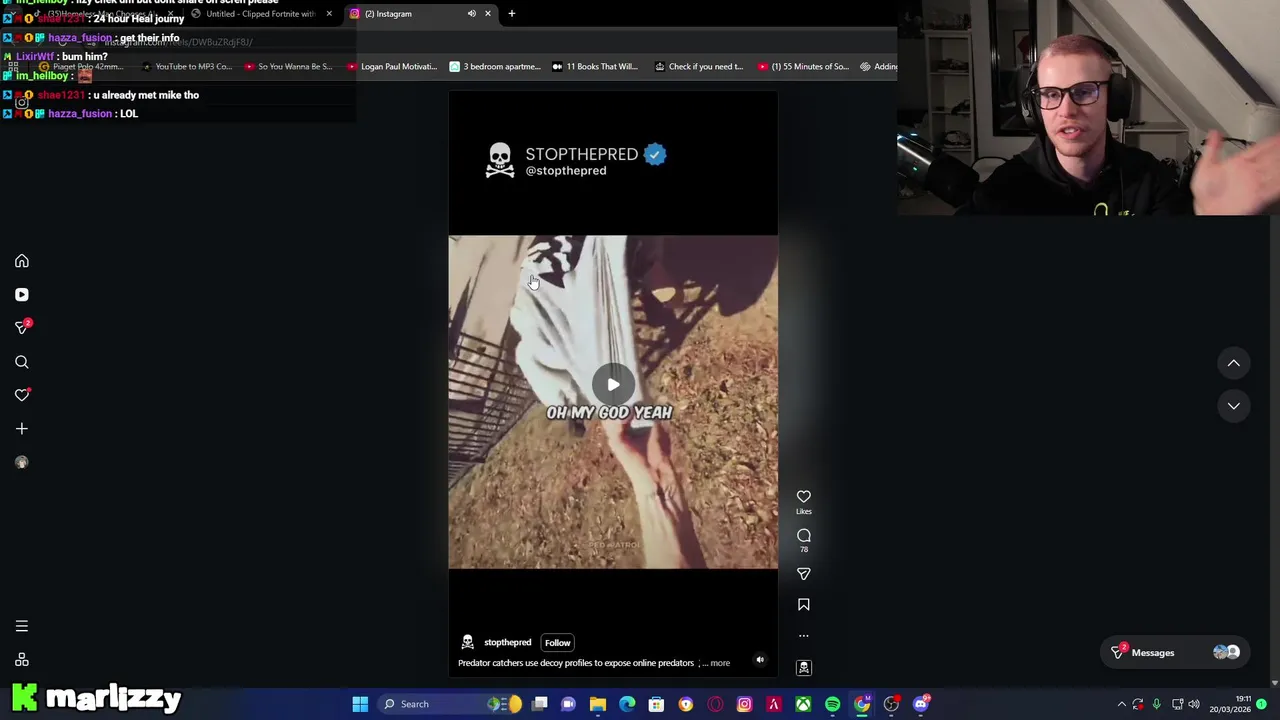The height and width of the screenshot is (720, 1280).
Task: Click the Windows Start button
Action: (359, 704)
